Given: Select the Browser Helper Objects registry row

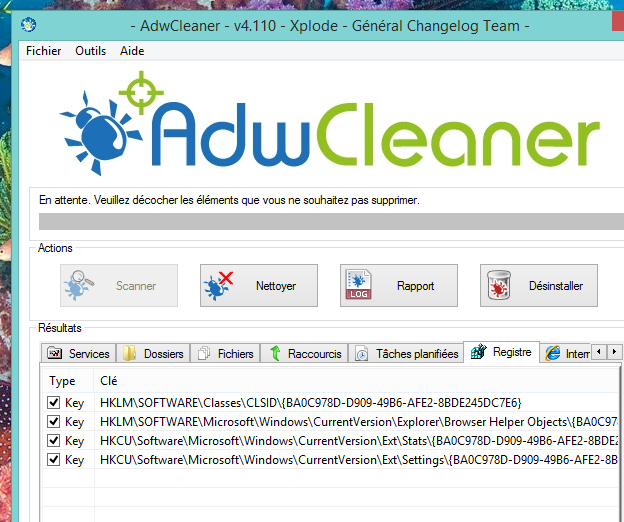Looking at the screenshot, I should coord(330,422).
